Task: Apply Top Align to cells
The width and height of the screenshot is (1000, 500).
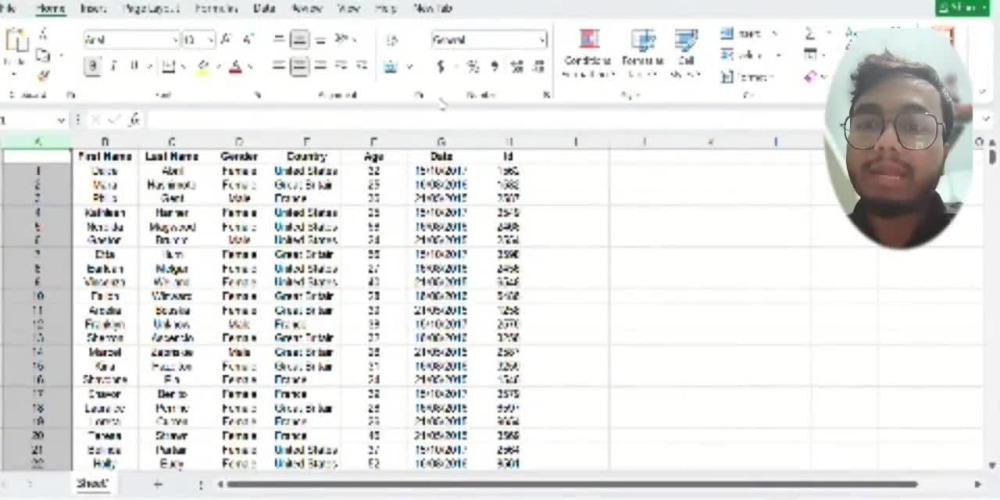Action: 279,40
